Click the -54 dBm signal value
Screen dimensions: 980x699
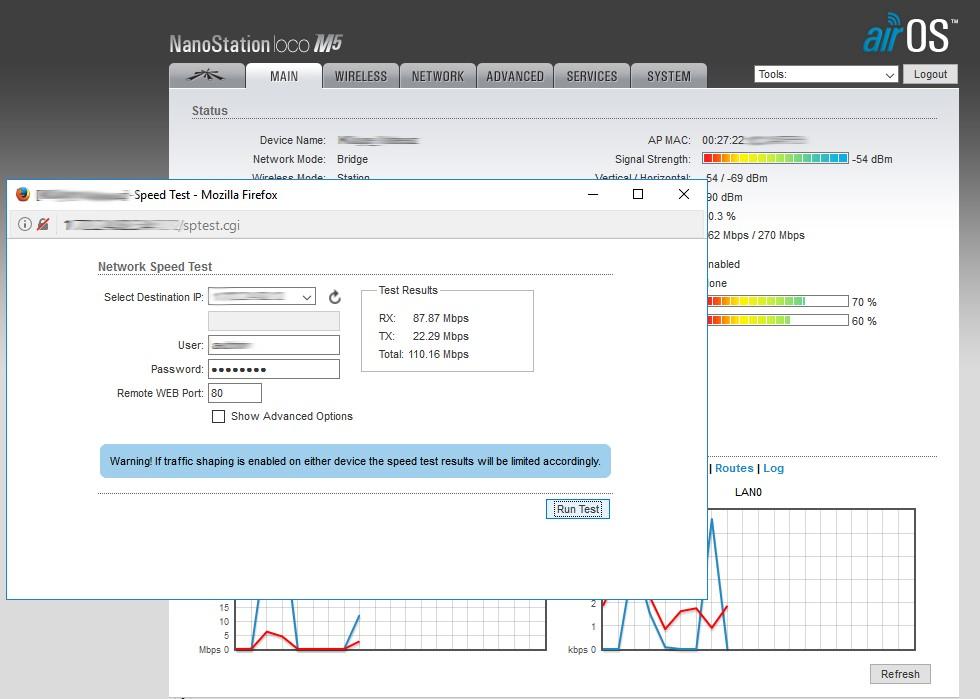click(x=872, y=159)
